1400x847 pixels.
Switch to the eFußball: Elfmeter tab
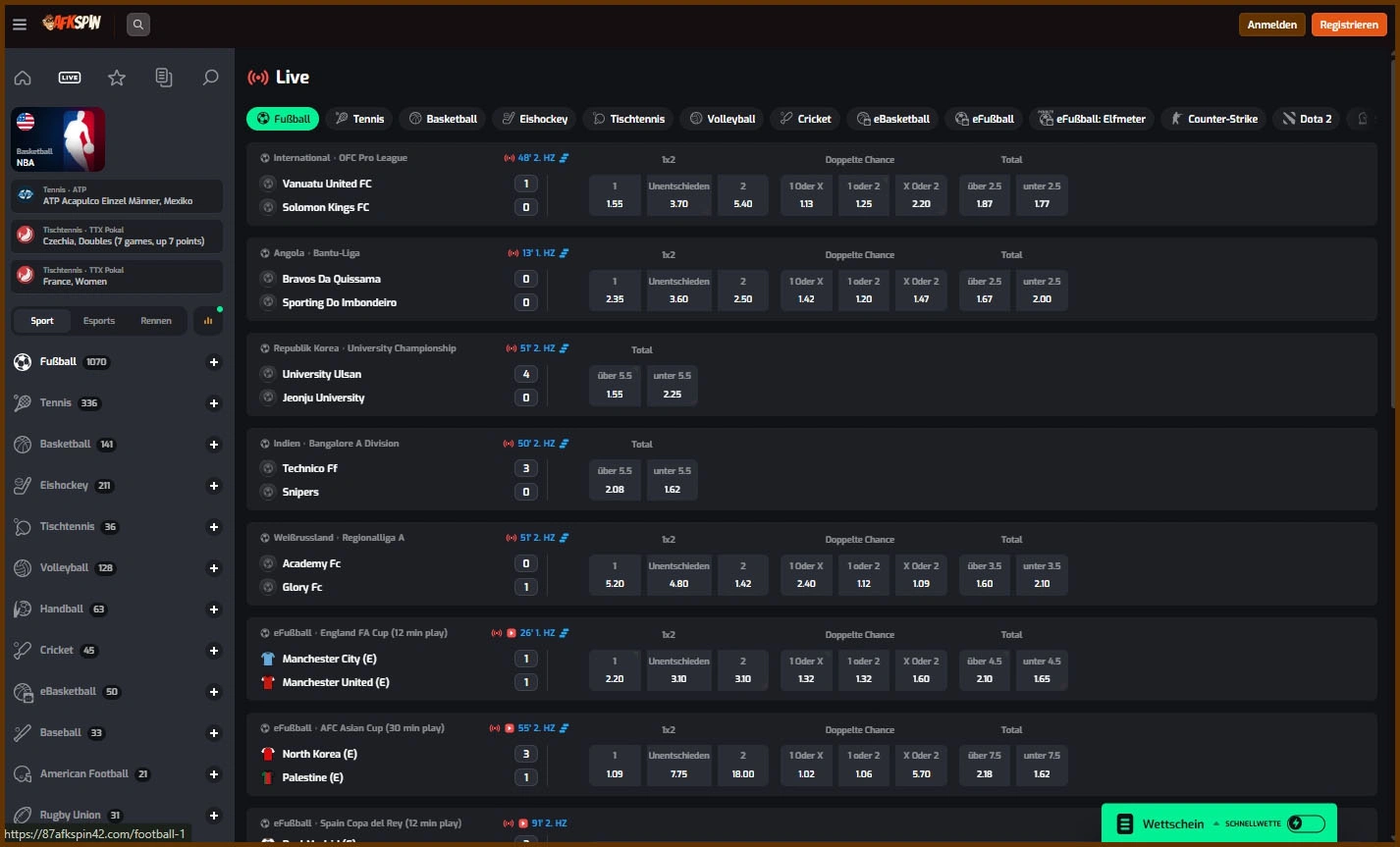(1092, 119)
